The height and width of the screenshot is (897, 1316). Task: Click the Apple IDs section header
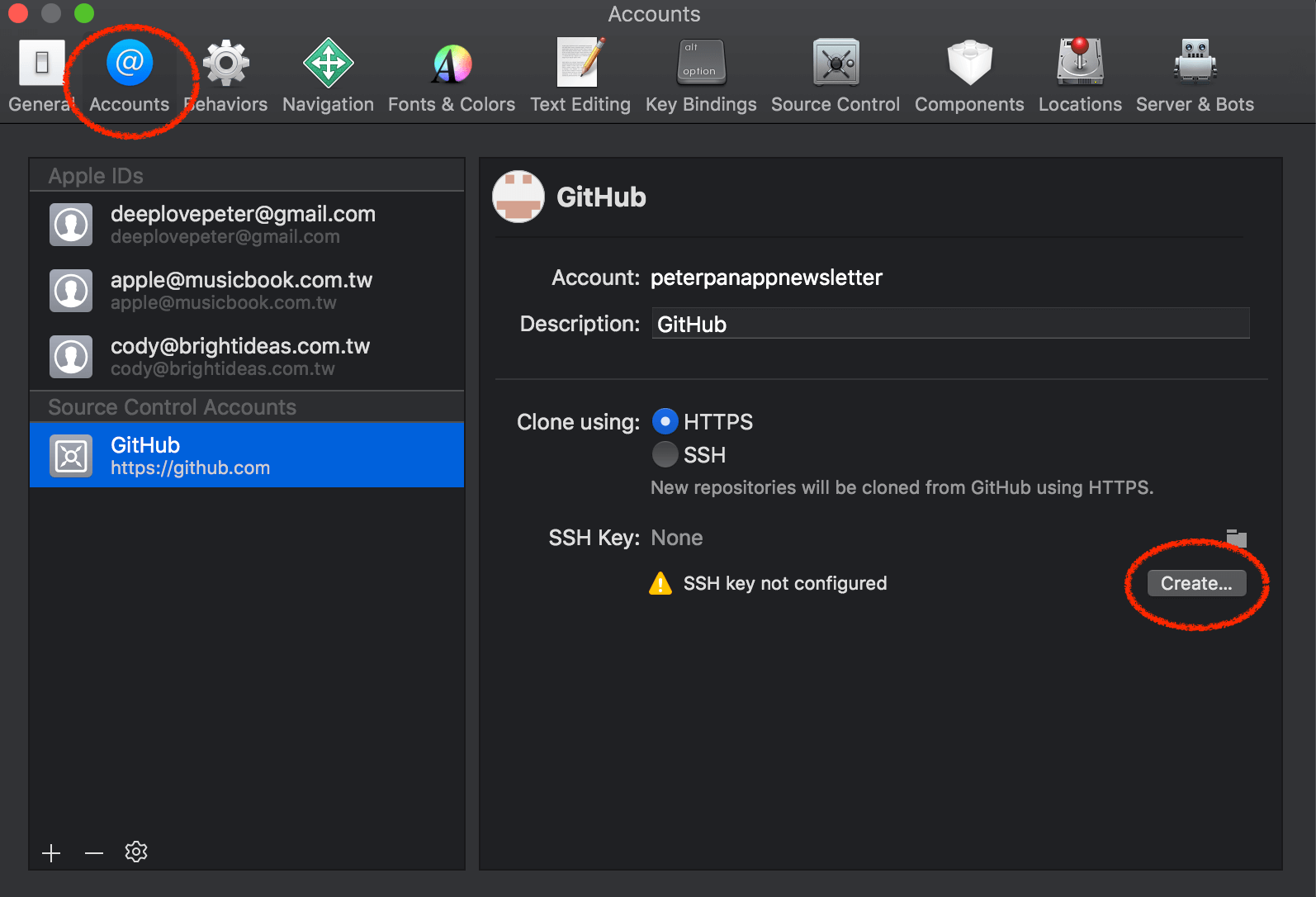(x=96, y=176)
